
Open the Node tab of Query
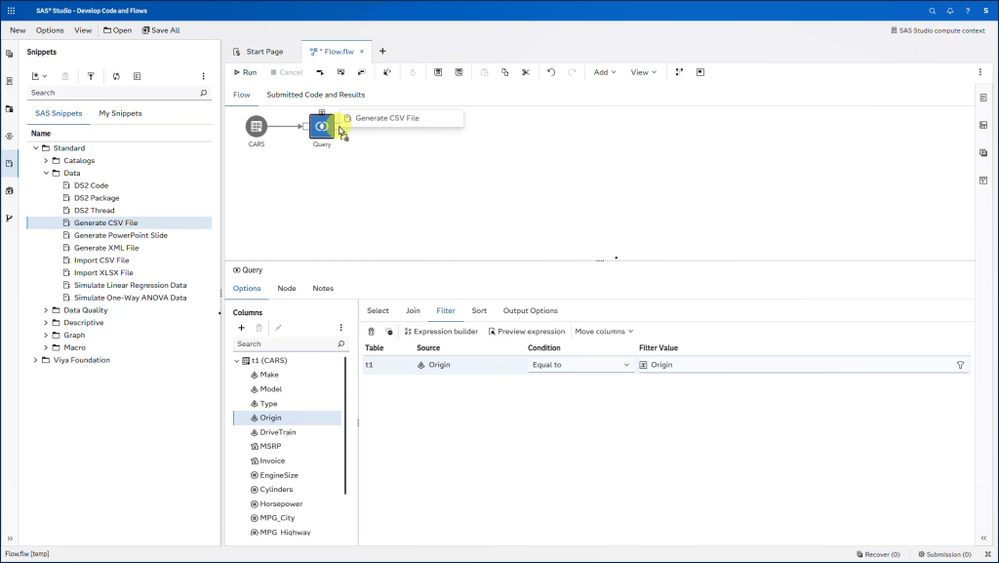[287, 288]
